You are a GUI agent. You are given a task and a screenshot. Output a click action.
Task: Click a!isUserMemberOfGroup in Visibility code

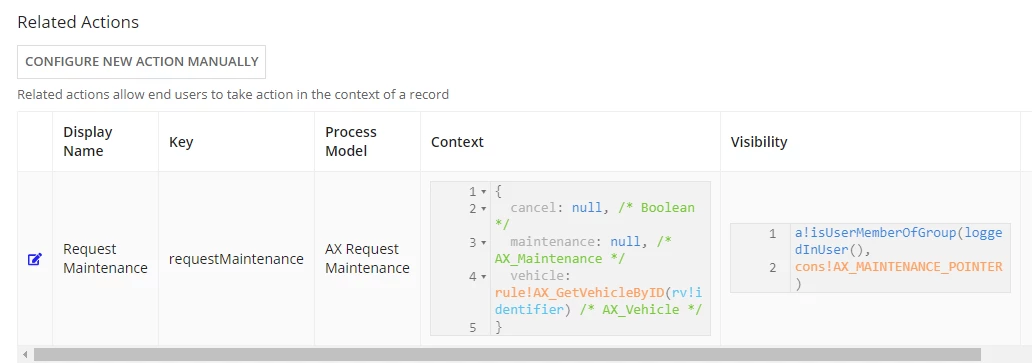tap(876, 233)
